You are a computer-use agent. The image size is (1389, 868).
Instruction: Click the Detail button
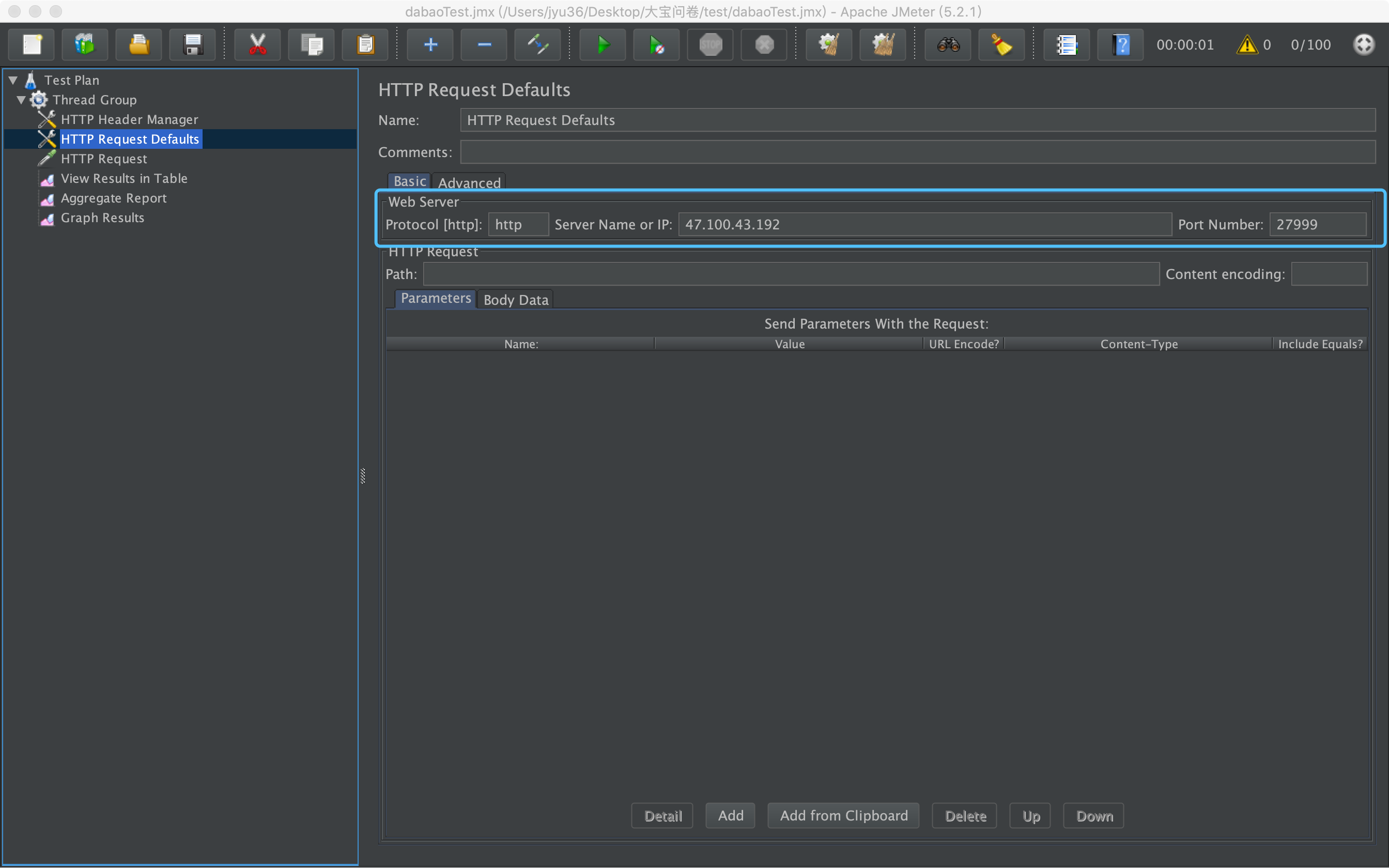662,816
